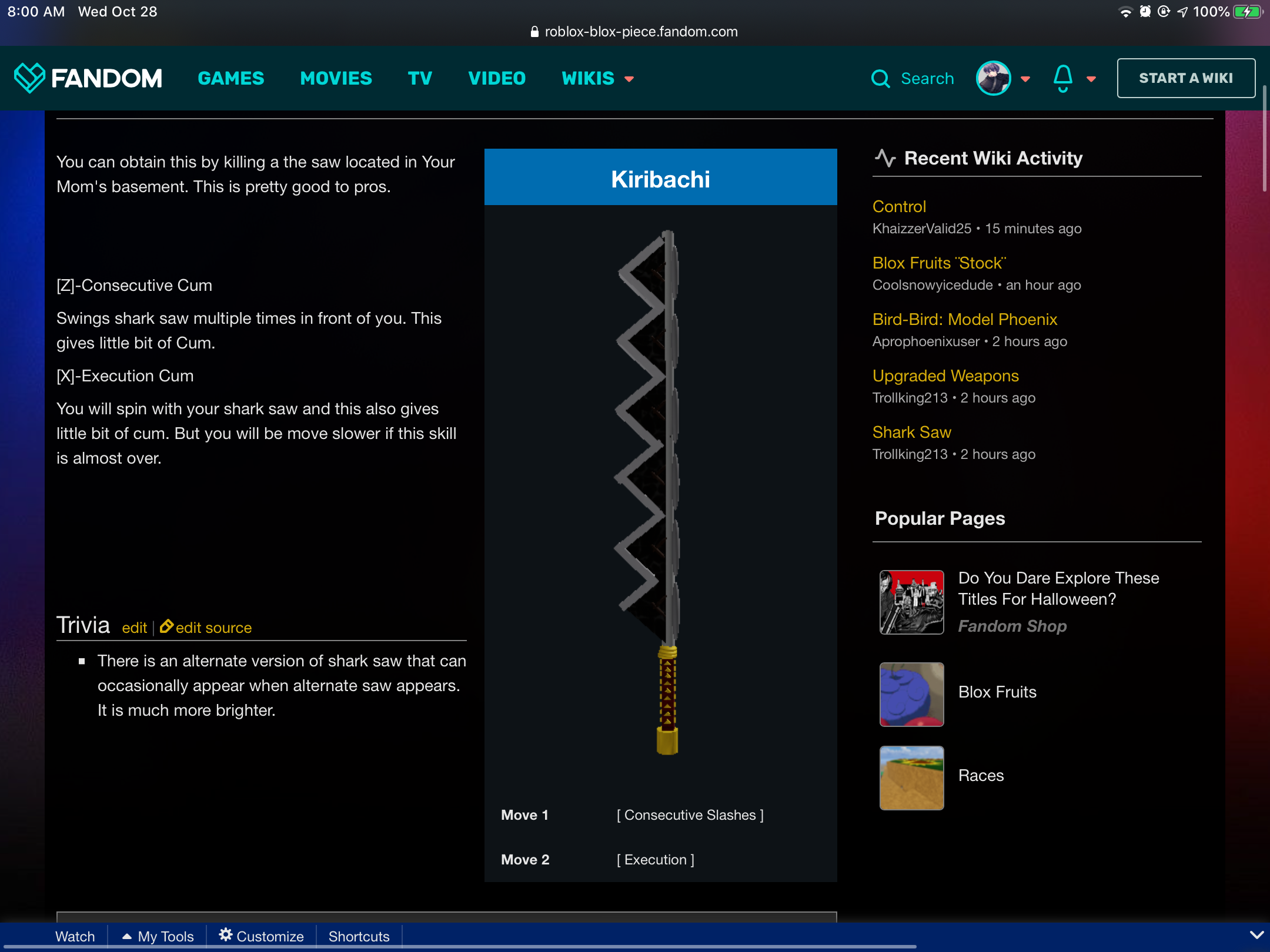Click "Do You Dare Explore These Titles" text
The width and height of the screenshot is (1270, 952).
1059,588
